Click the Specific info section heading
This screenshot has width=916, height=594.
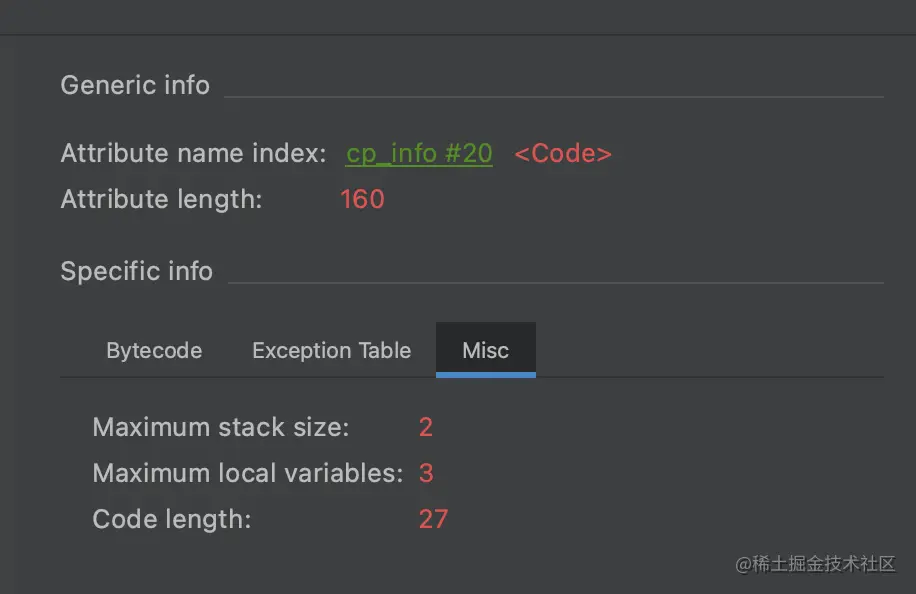click(136, 271)
